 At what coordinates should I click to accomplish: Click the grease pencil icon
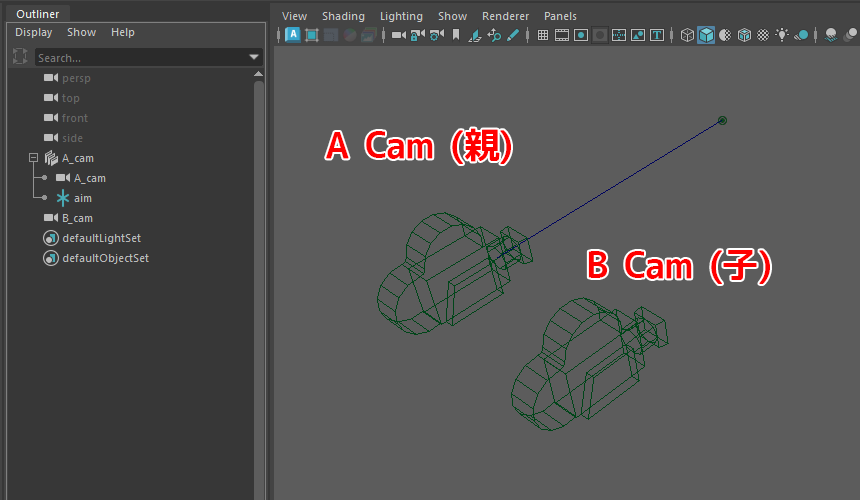[513, 35]
